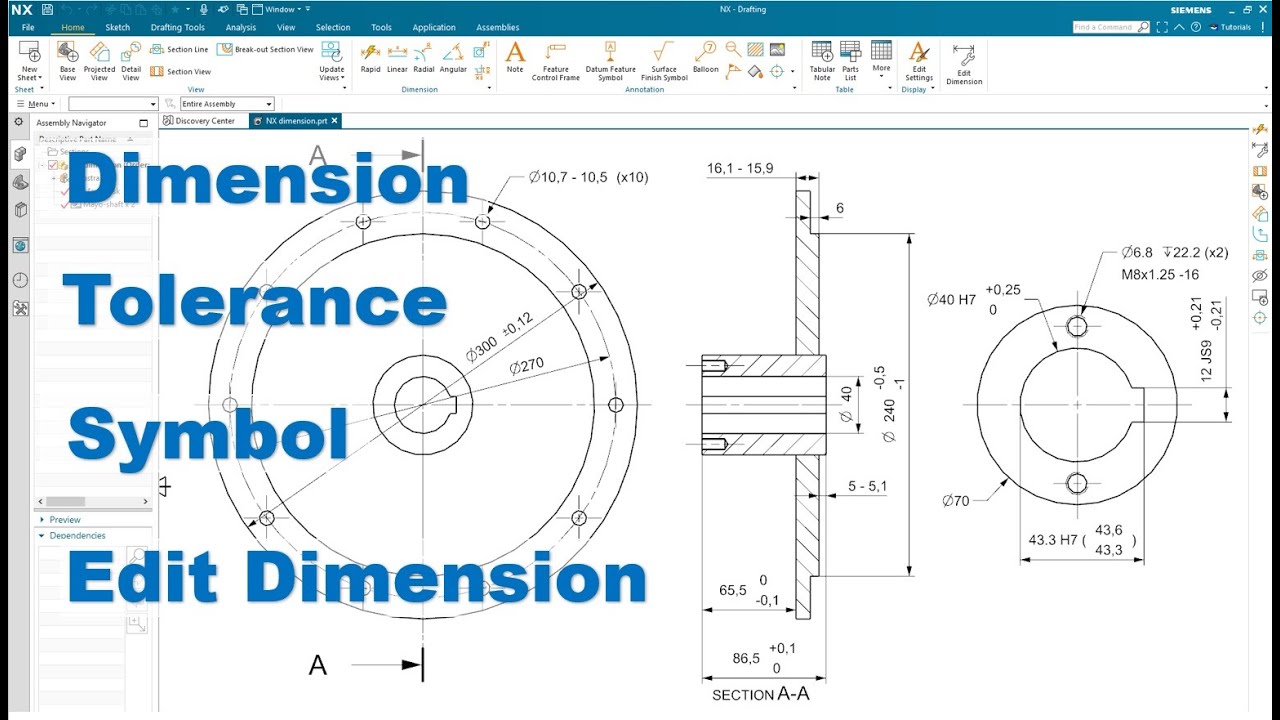Click the Image insert icon in Annotation group
Image resolution: width=1280 pixels, height=720 pixels.
point(777,49)
